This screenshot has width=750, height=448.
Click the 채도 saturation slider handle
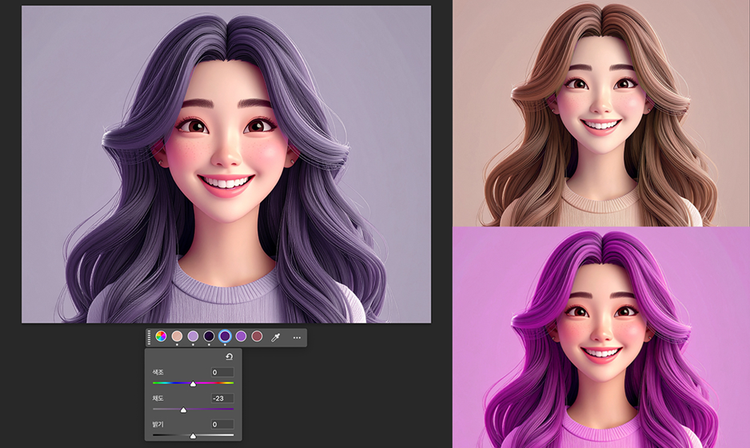(183, 410)
